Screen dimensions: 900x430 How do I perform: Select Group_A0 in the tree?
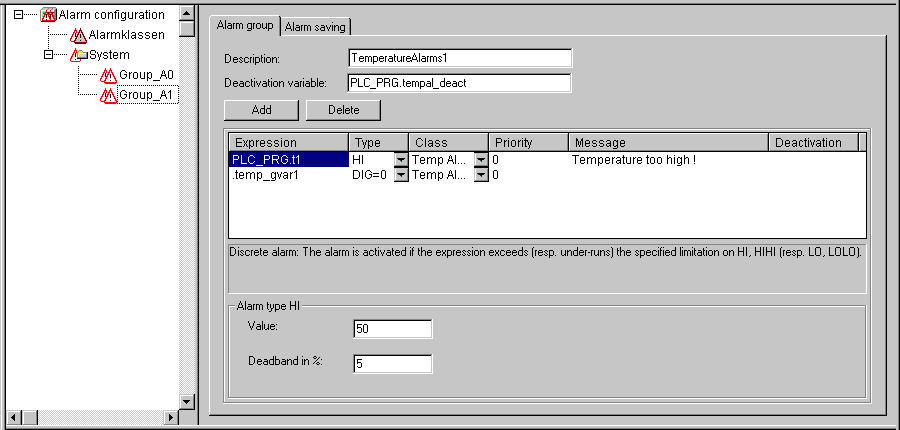146,75
